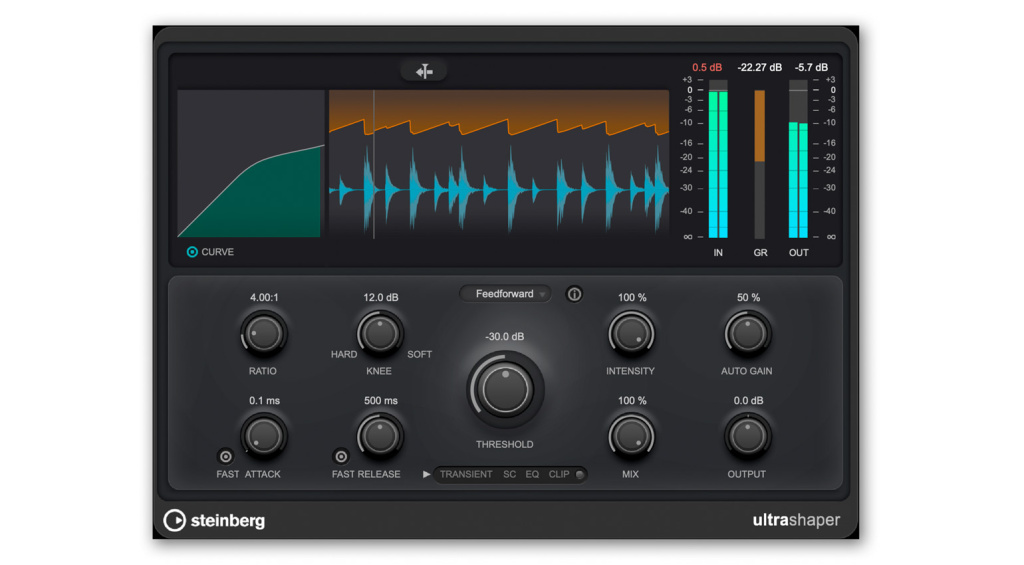The height and width of the screenshot is (565, 1024).
Task: Open the Feedforward mode dropdown
Action: tap(505, 294)
